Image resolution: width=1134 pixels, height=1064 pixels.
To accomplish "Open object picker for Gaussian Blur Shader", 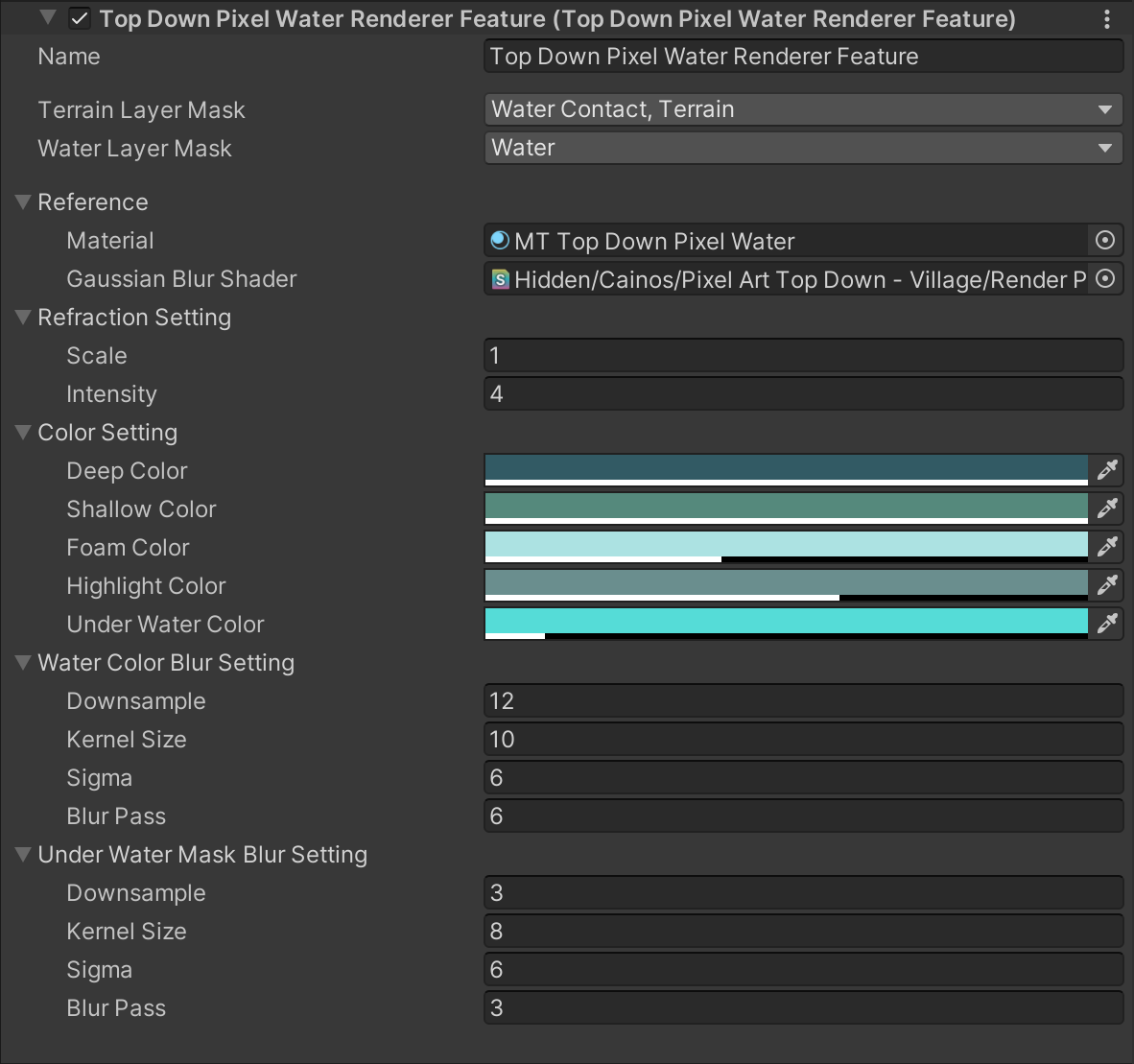I will [x=1105, y=279].
